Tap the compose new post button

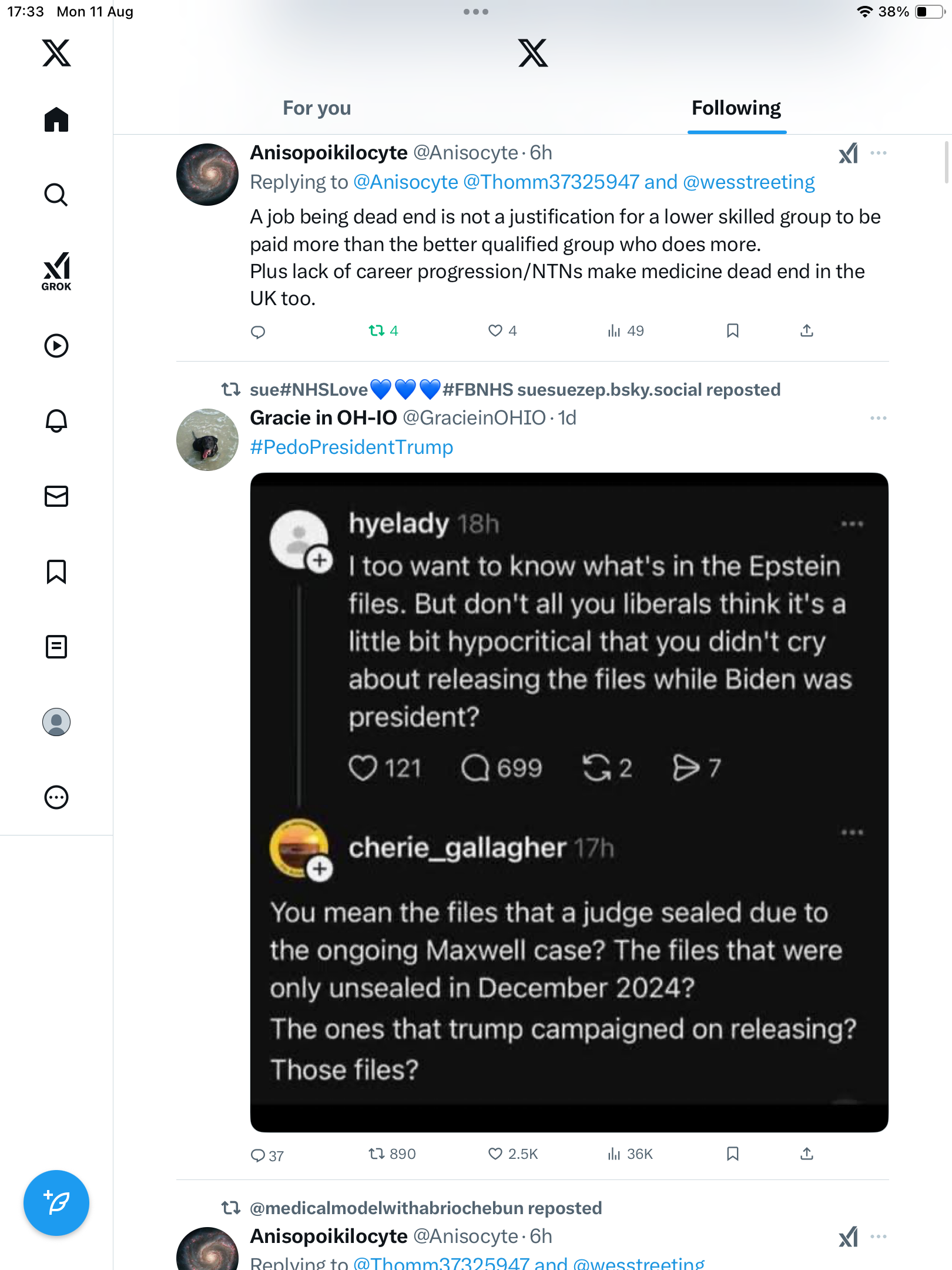(56, 1203)
